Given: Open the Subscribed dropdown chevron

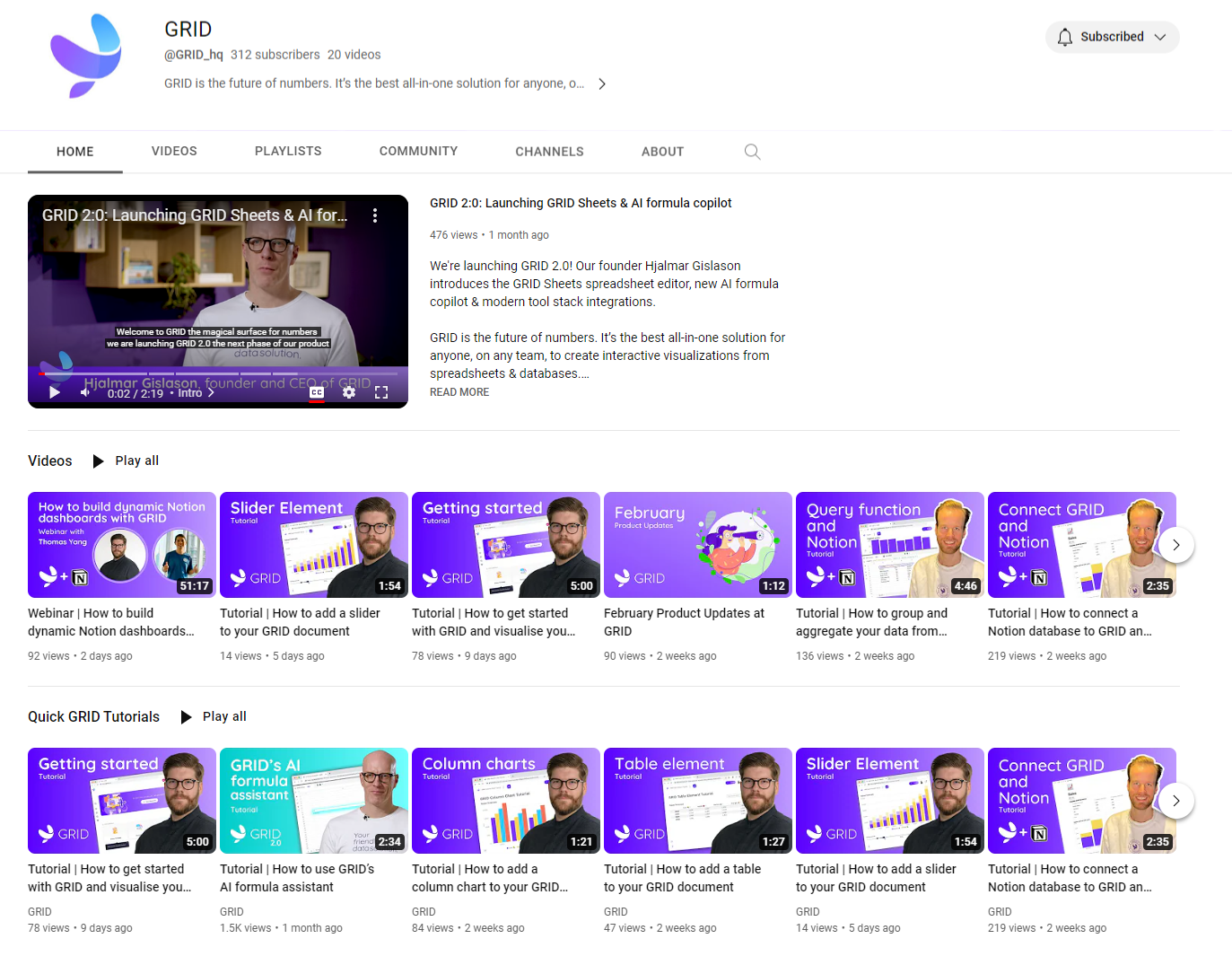Looking at the screenshot, I should point(1160,37).
